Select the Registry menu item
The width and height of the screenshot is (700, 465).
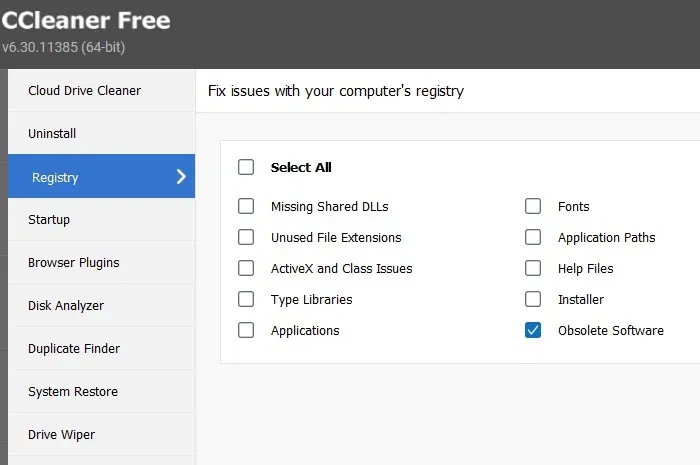tap(101, 176)
